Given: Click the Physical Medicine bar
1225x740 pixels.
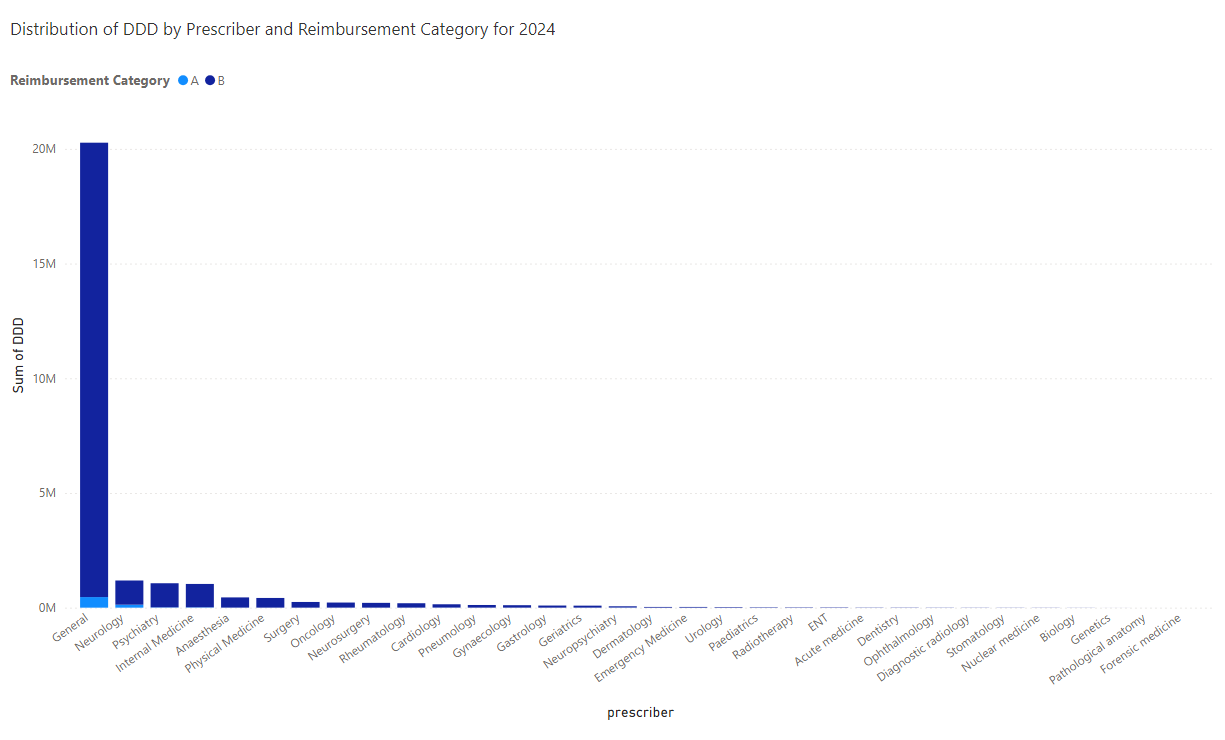Looking at the screenshot, I should coord(270,602).
